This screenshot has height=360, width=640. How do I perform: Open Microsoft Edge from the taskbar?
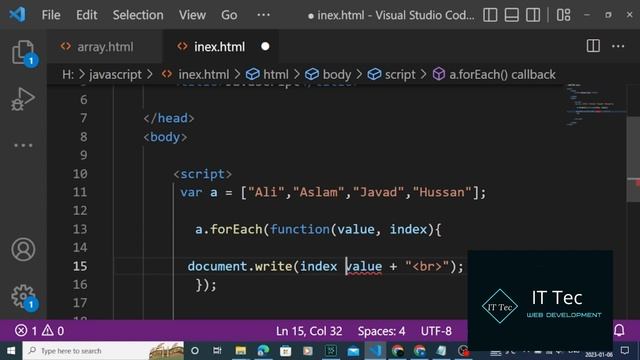[263, 351]
